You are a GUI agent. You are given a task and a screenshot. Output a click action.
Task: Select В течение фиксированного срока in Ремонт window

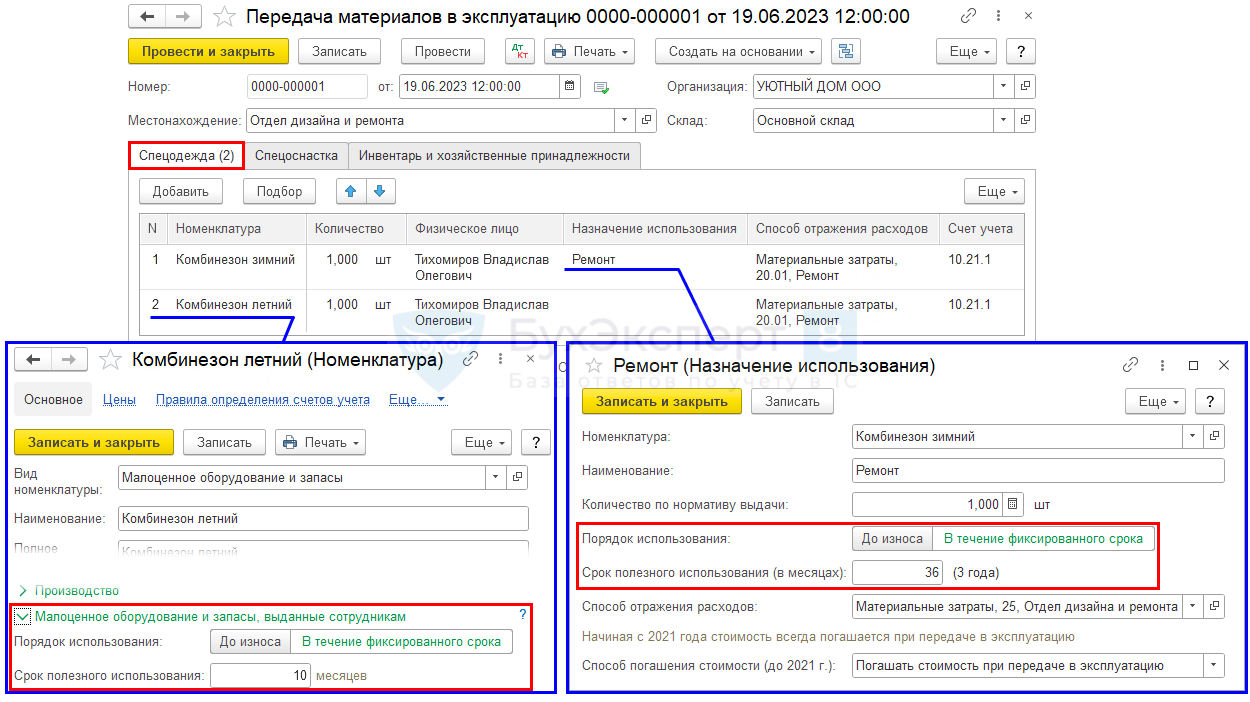tap(1043, 538)
